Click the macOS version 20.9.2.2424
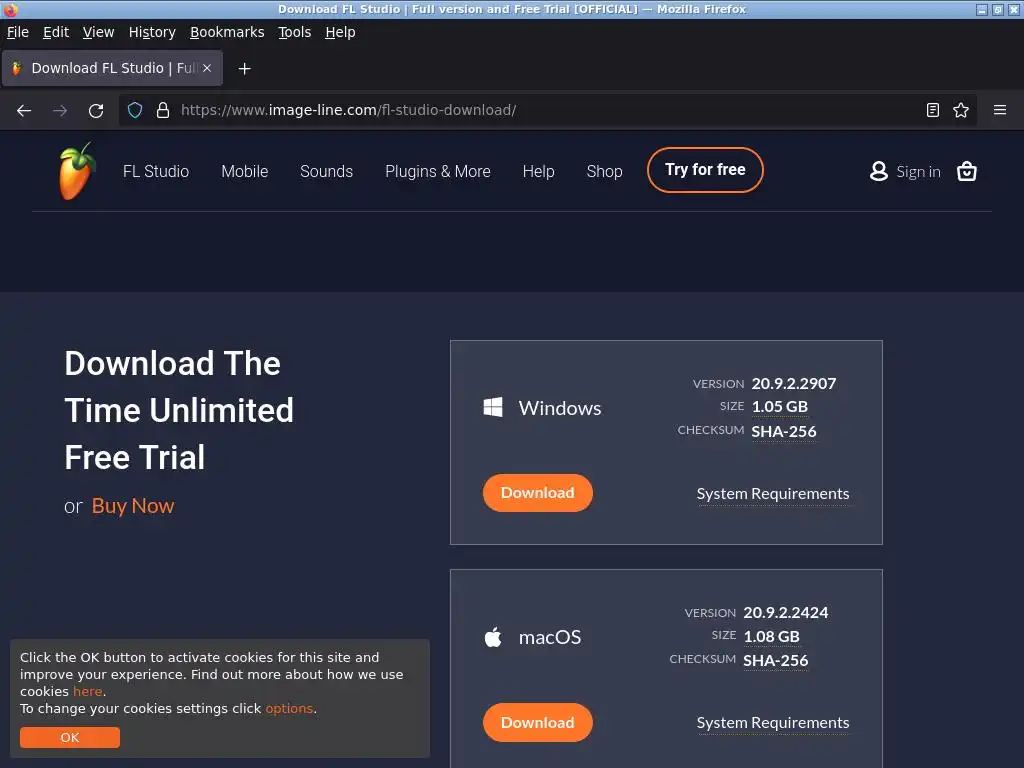This screenshot has width=1024, height=768. [786, 613]
